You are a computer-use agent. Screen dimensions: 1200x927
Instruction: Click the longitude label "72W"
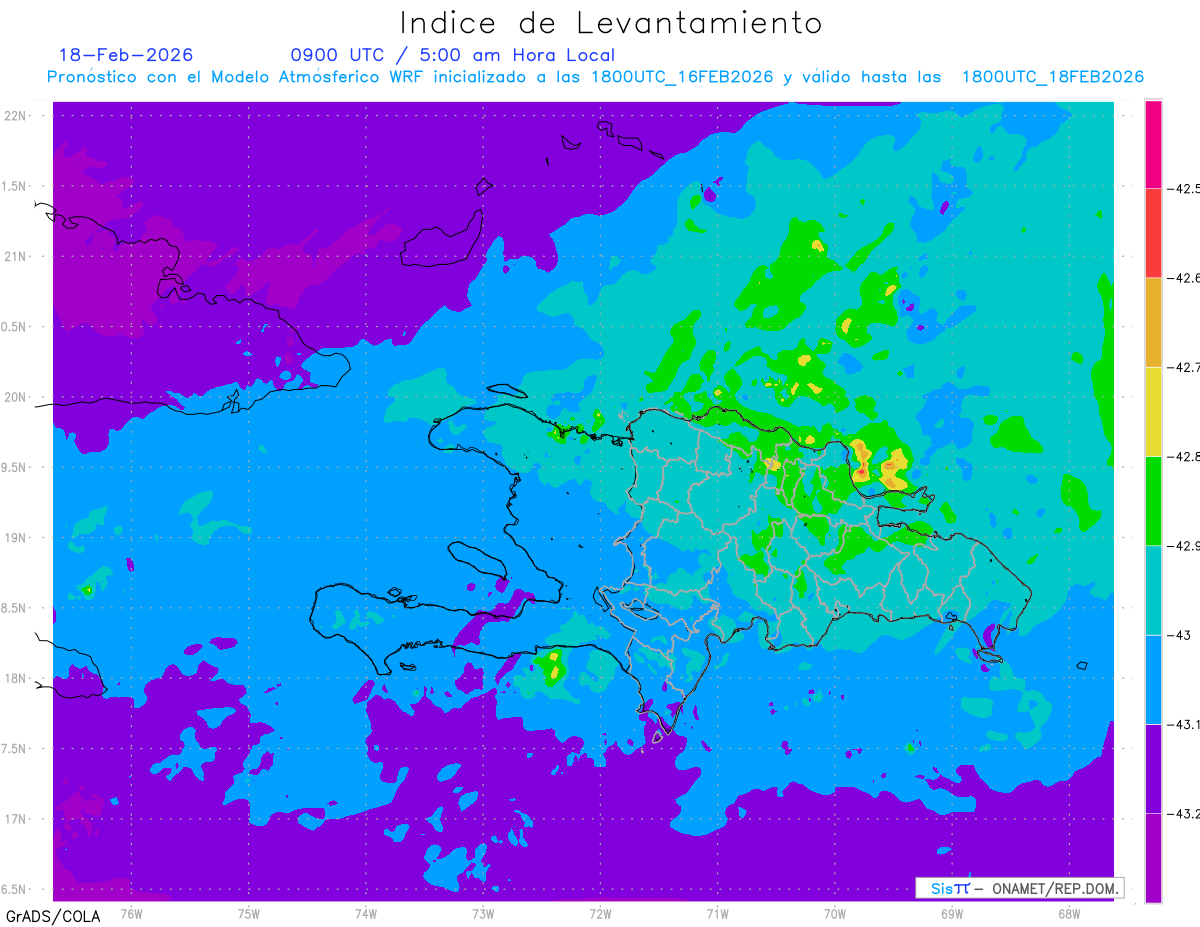click(600, 913)
